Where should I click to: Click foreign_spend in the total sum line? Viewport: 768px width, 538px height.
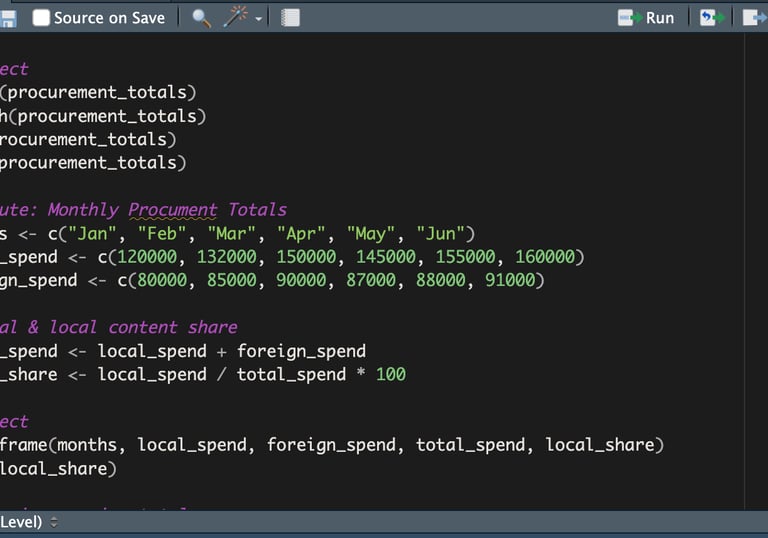[x=301, y=351]
